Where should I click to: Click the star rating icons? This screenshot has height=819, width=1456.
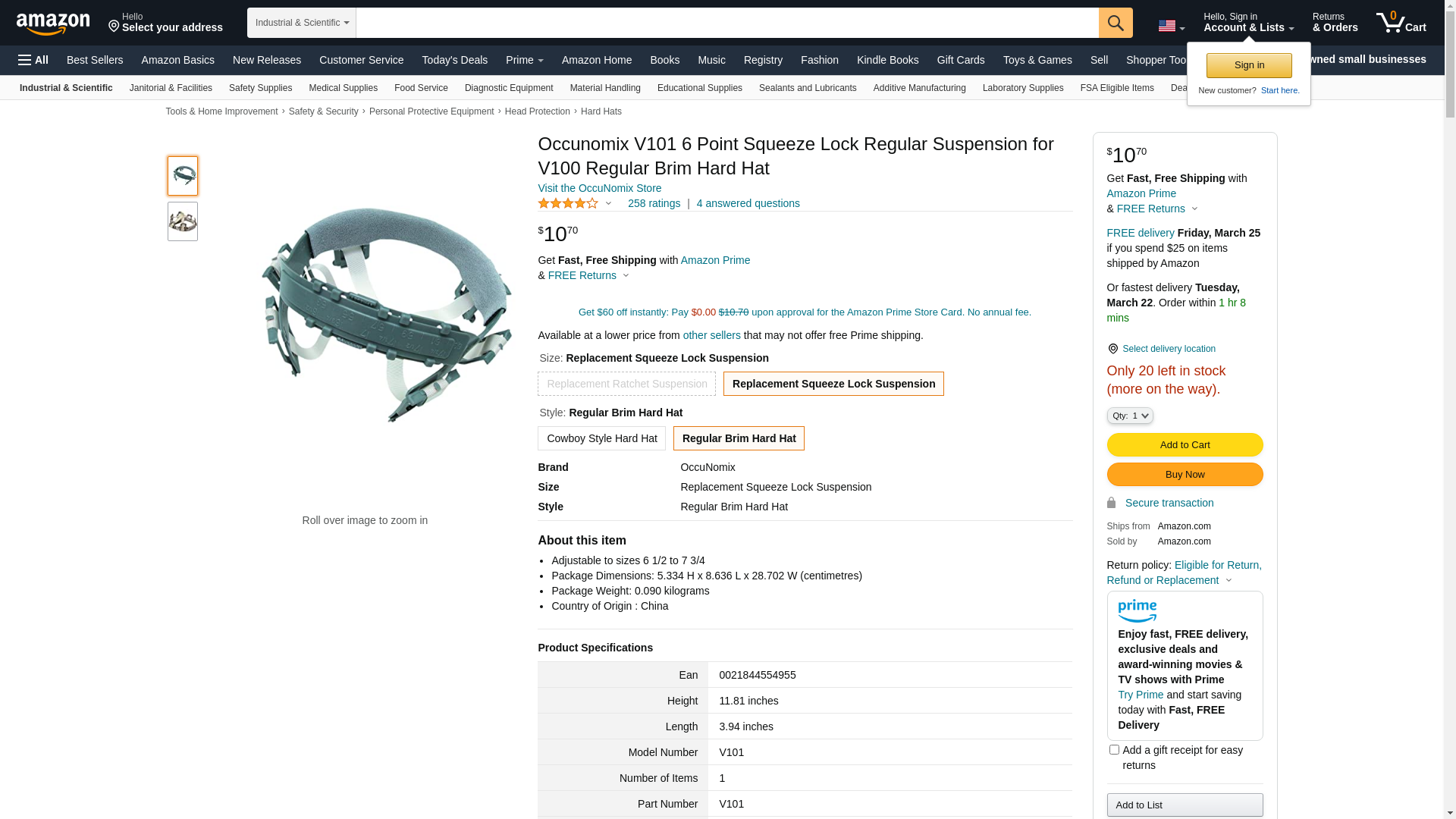pyautogui.click(x=568, y=203)
